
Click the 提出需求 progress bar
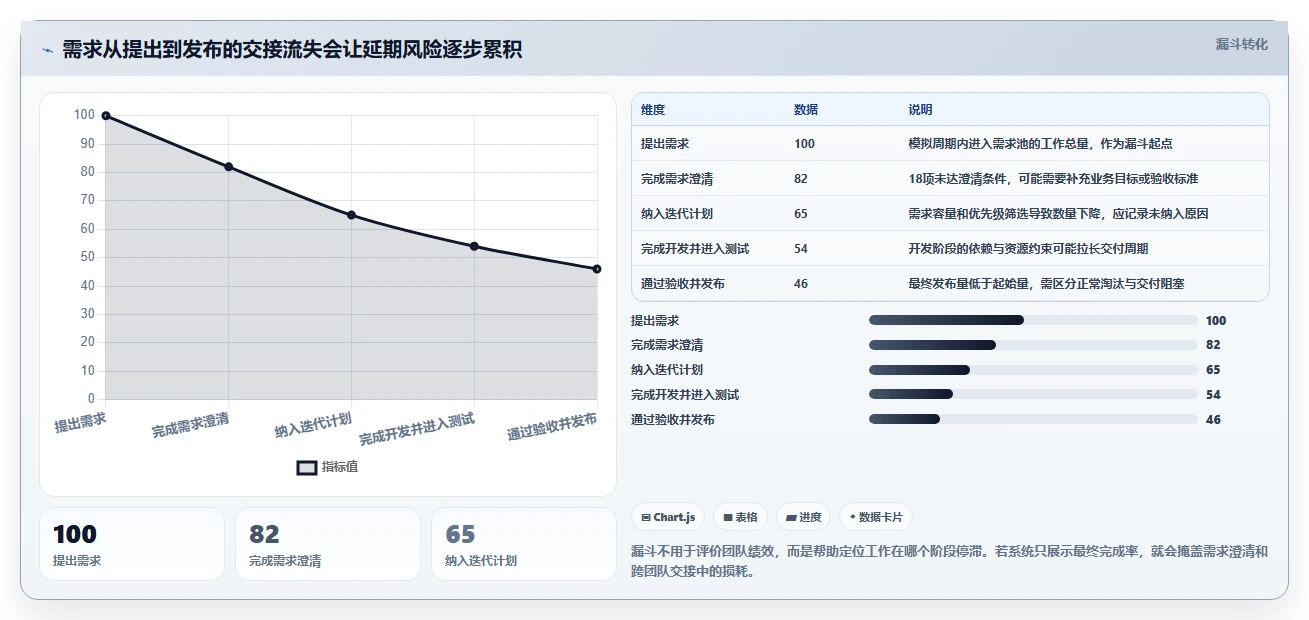point(1033,320)
